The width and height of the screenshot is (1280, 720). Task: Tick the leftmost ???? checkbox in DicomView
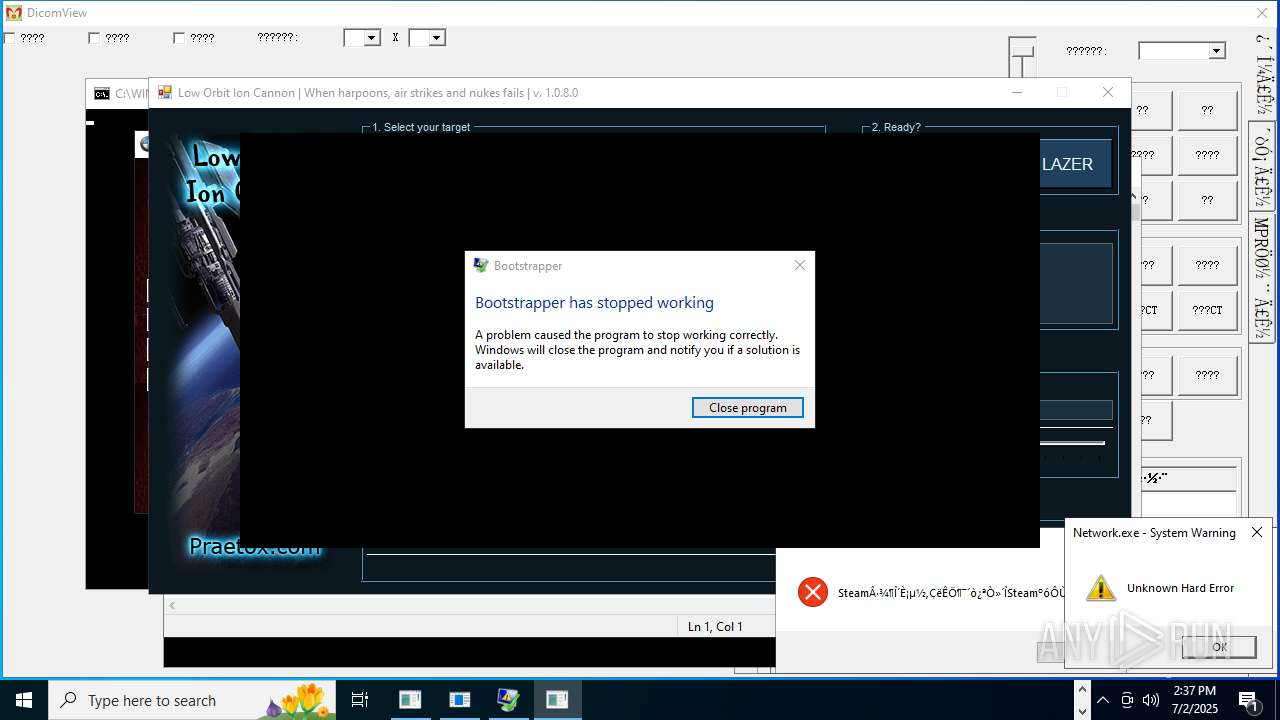[x=9, y=38]
